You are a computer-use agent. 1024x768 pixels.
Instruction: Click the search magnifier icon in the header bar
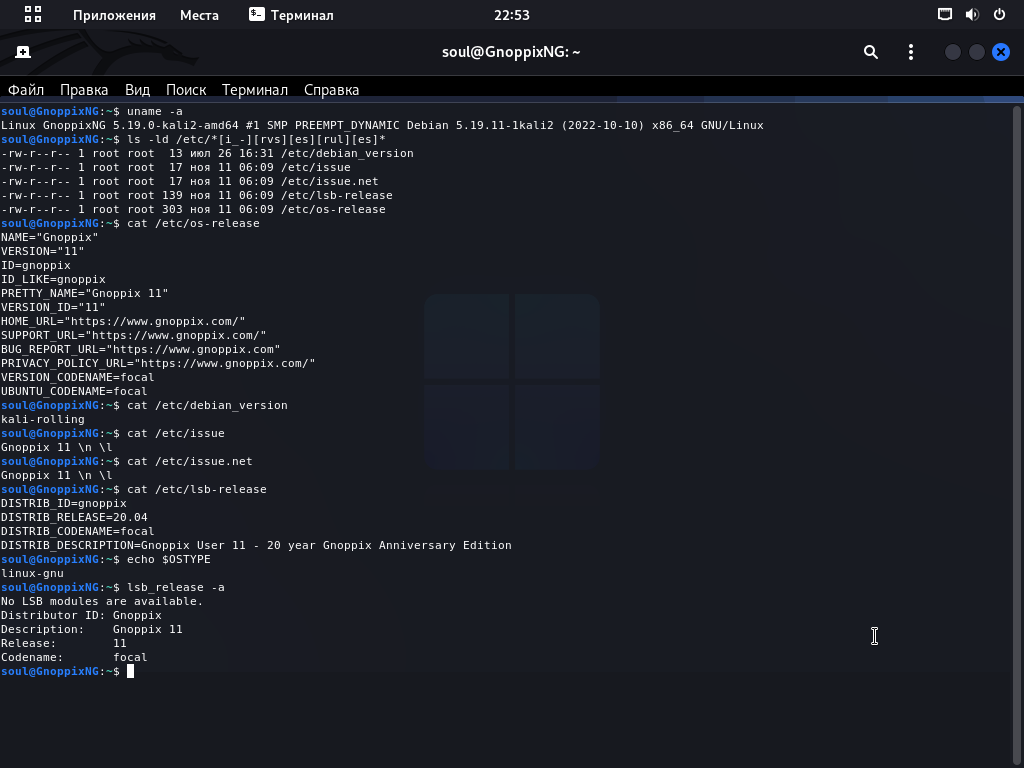[x=871, y=52]
